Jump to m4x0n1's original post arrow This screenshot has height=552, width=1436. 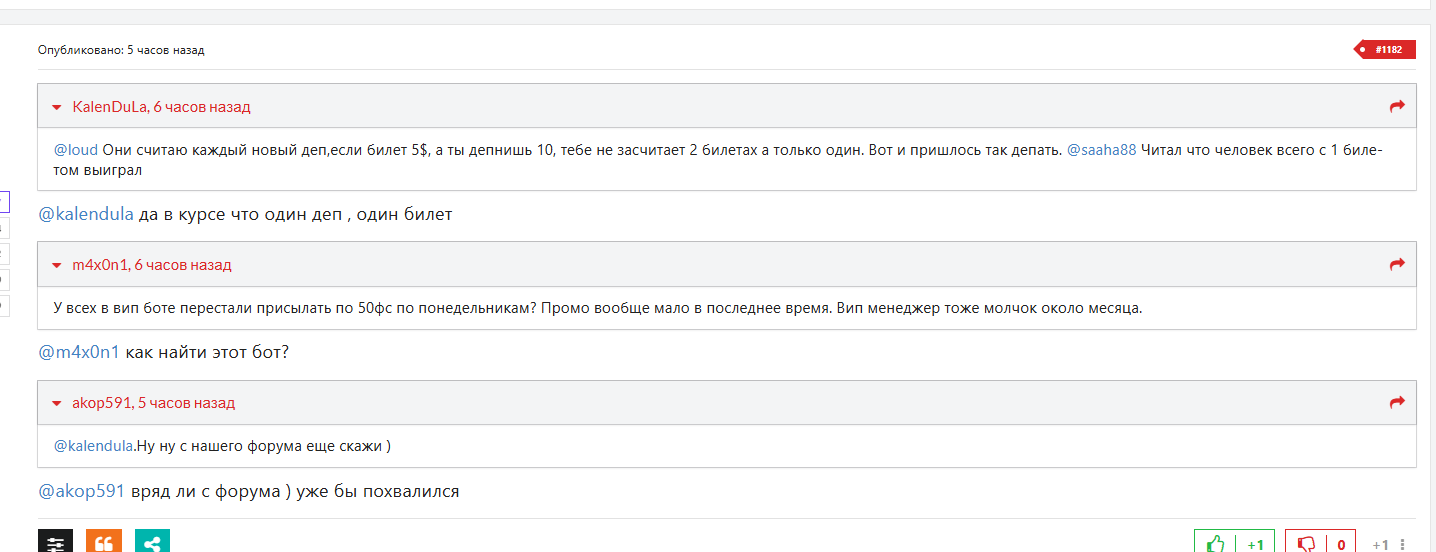[x=1397, y=265]
